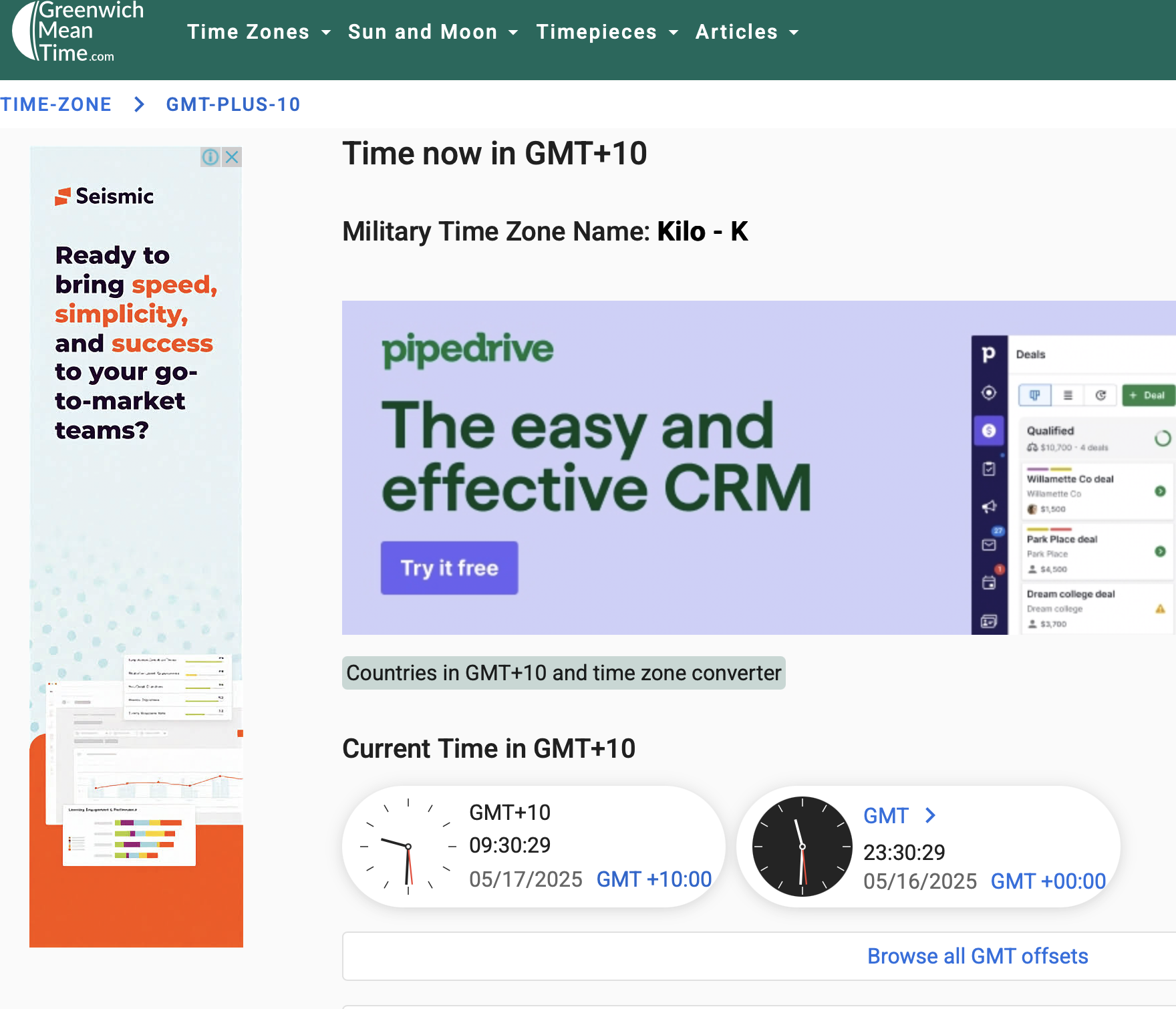Click the 05/16/2025 date text
Screen dimensions: 1176x1009
click(919, 881)
